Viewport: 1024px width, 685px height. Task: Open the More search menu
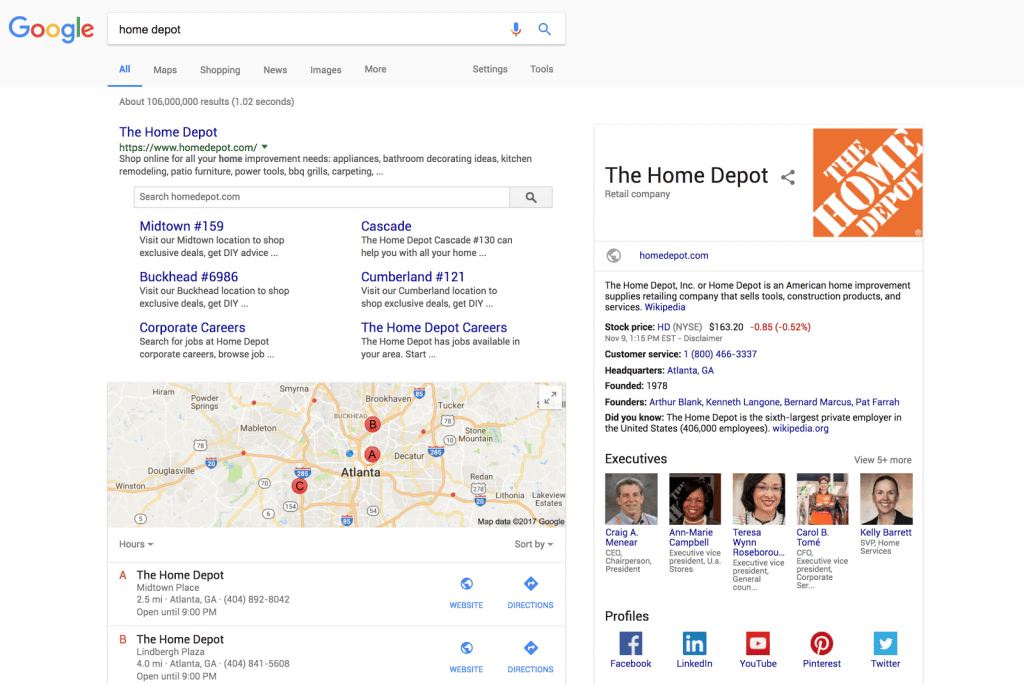click(375, 69)
